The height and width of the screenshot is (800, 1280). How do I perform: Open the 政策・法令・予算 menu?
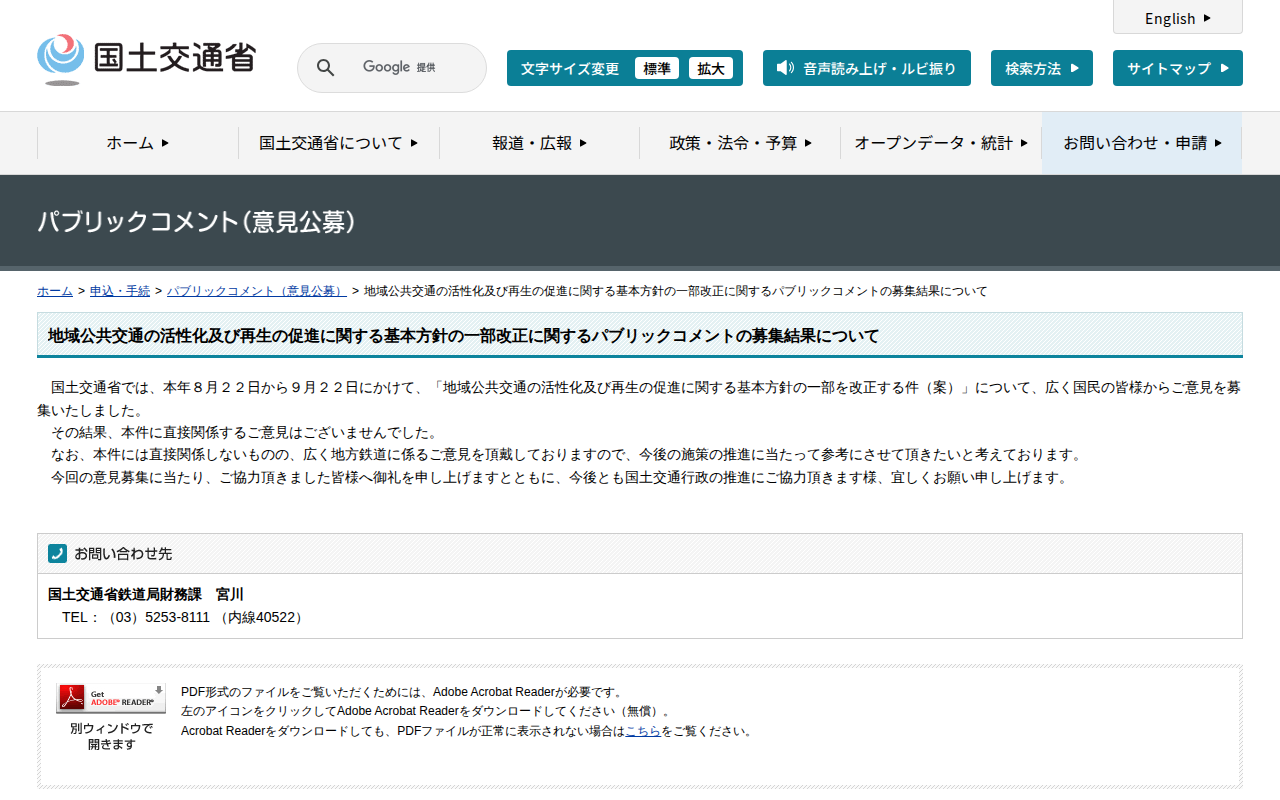click(740, 143)
